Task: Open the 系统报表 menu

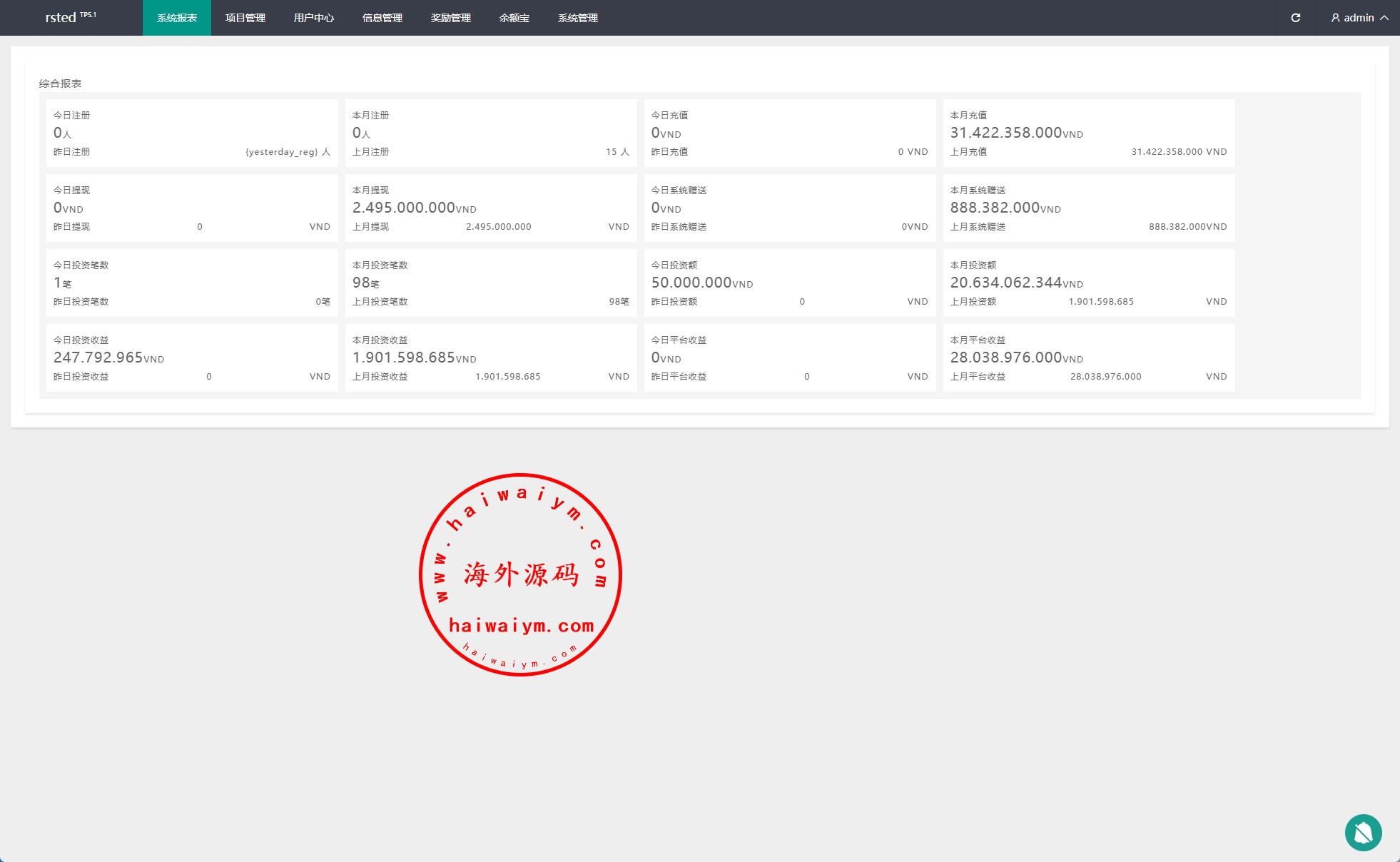Action: (x=177, y=18)
